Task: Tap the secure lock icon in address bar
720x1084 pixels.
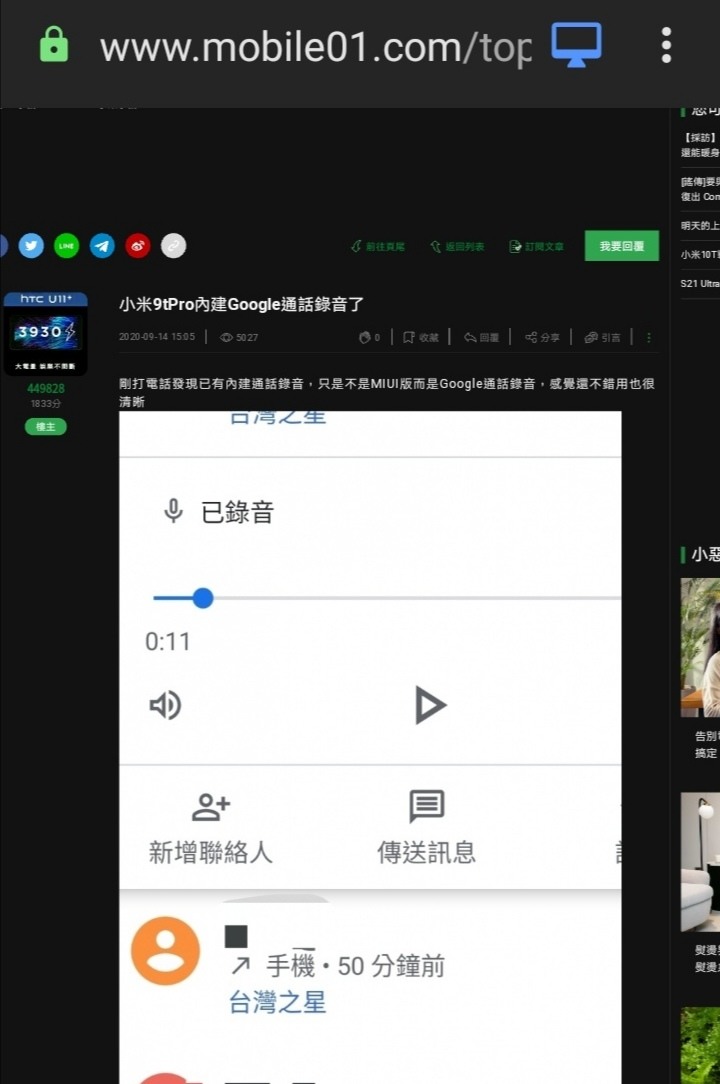Action: 54,45
